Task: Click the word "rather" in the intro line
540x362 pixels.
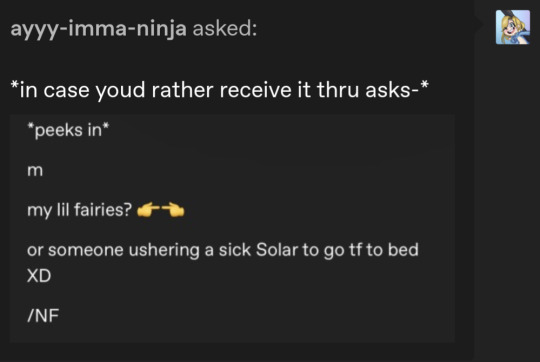Action: 183,91
